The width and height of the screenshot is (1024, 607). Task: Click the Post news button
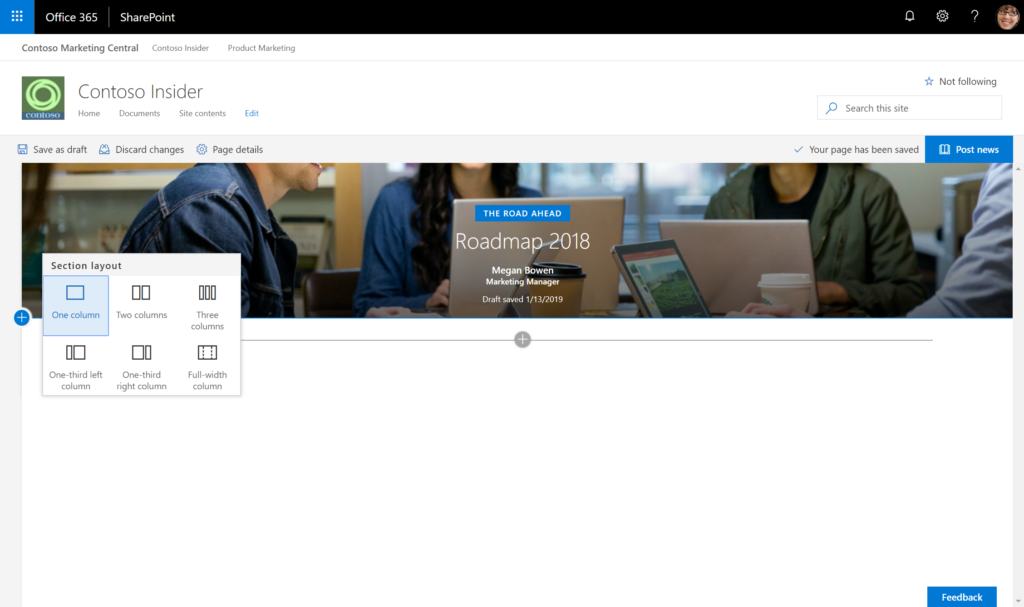pyautogui.click(x=968, y=149)
